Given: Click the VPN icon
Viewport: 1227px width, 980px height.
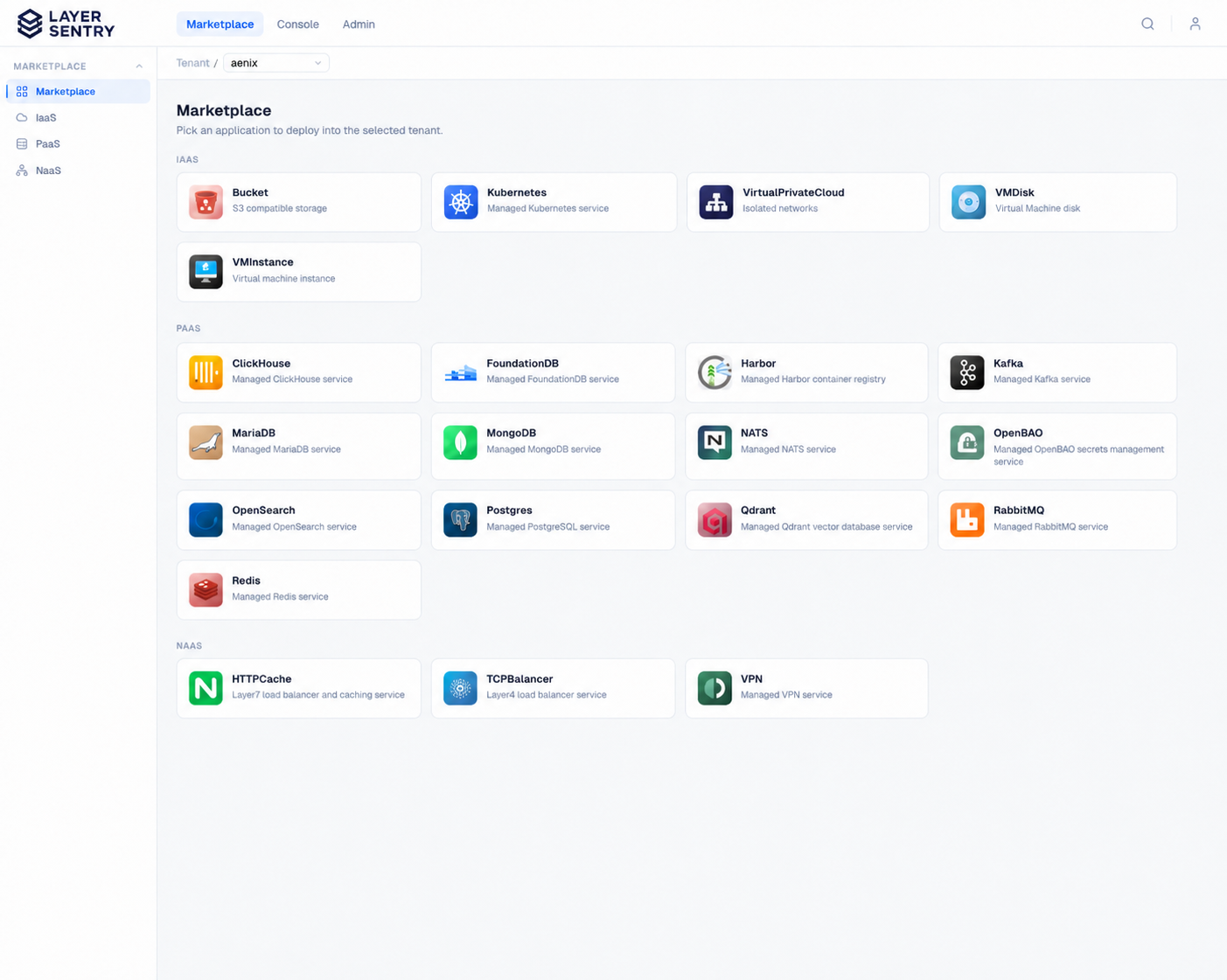Looking at the screenshot, I should (x=715, y=688).
